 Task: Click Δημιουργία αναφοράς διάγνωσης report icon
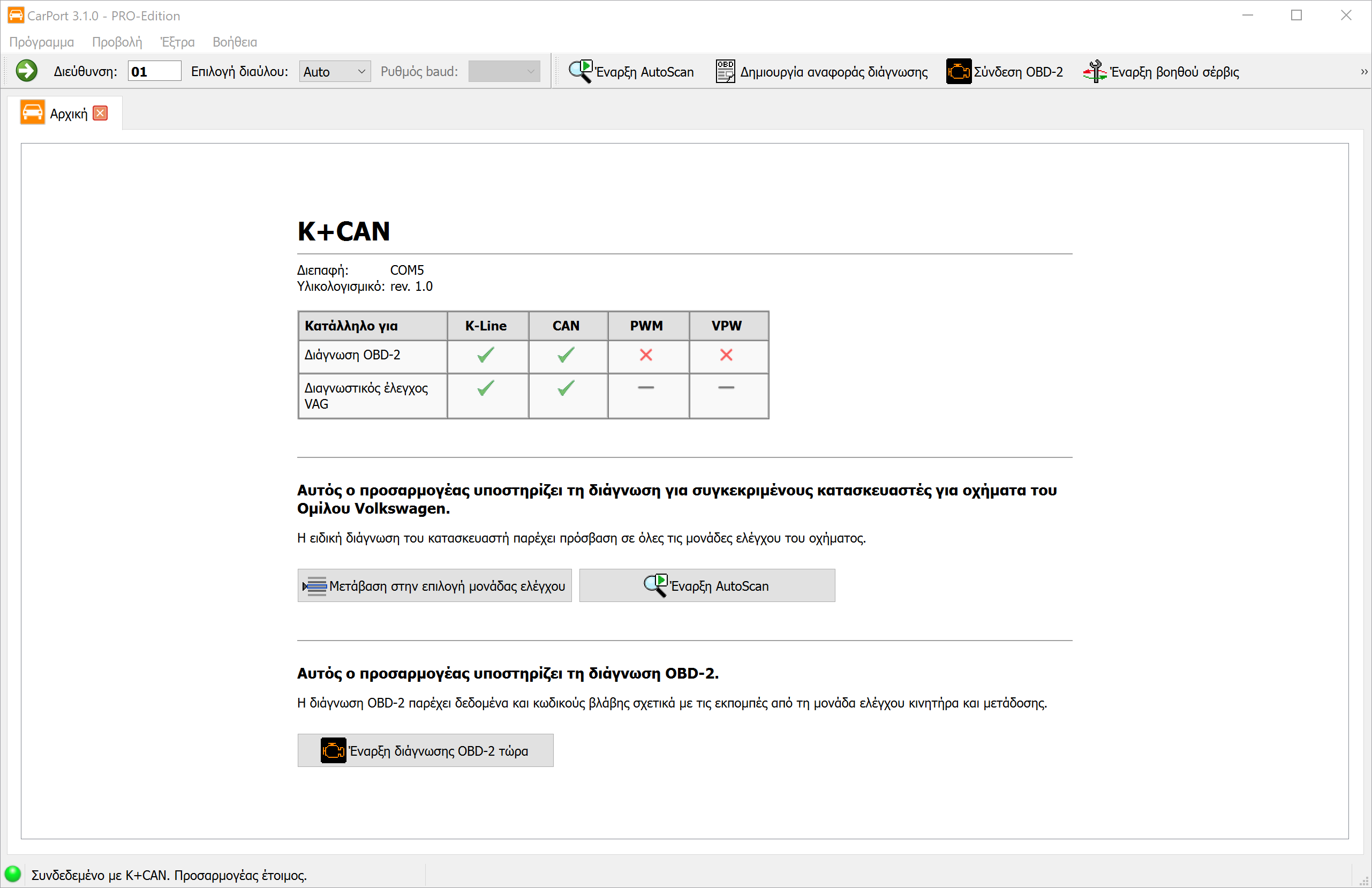tap(725, 71)
